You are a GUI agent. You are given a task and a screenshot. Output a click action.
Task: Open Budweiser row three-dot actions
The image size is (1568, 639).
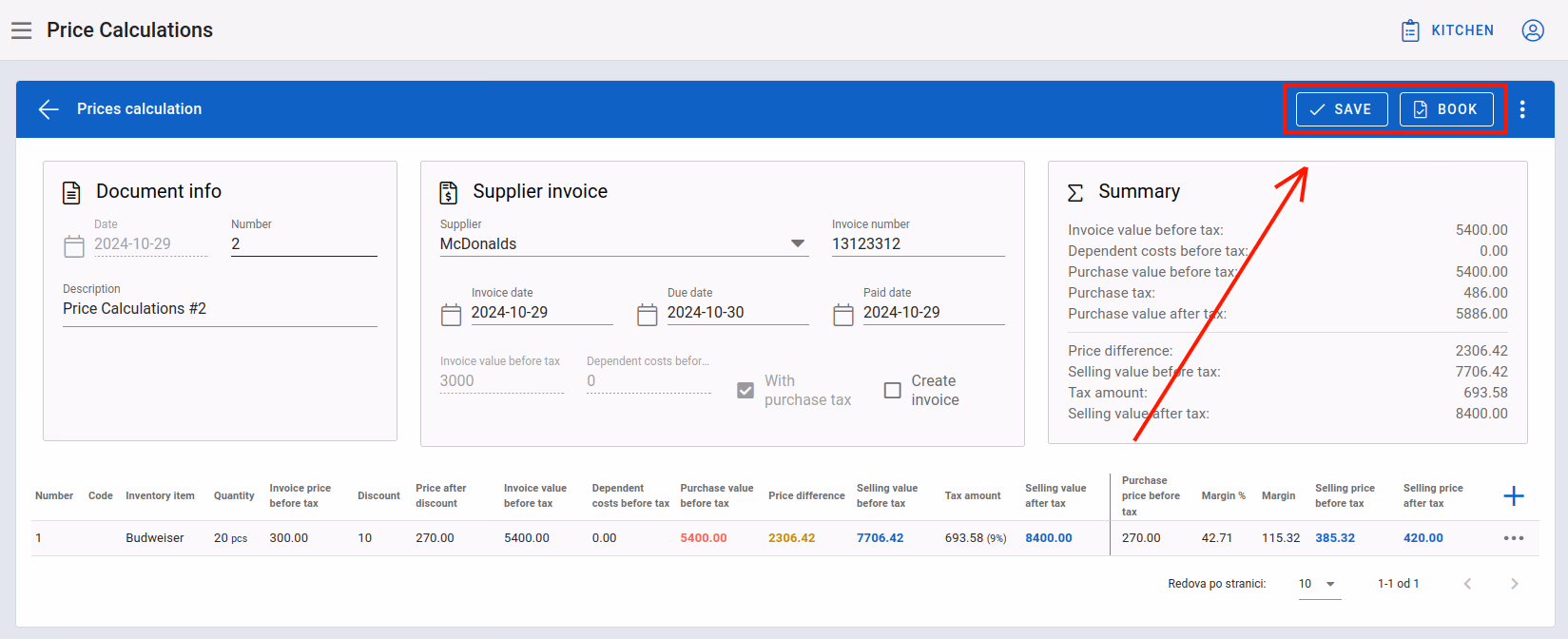(1514, 538)
